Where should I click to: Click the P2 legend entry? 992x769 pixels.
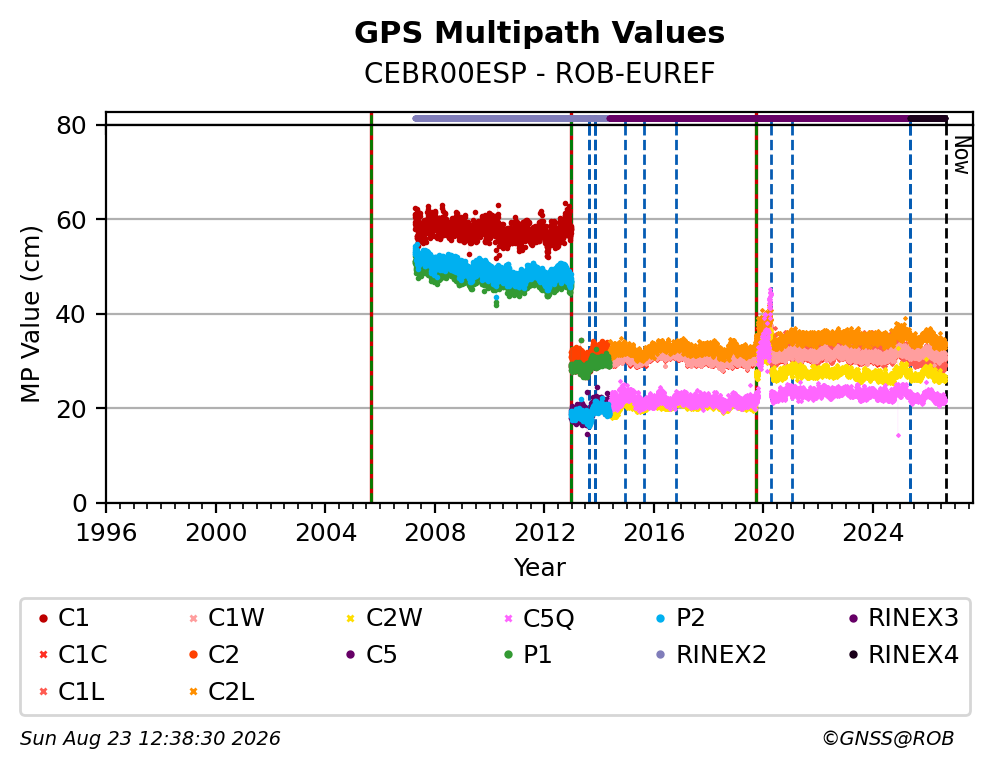pos(680,618)
